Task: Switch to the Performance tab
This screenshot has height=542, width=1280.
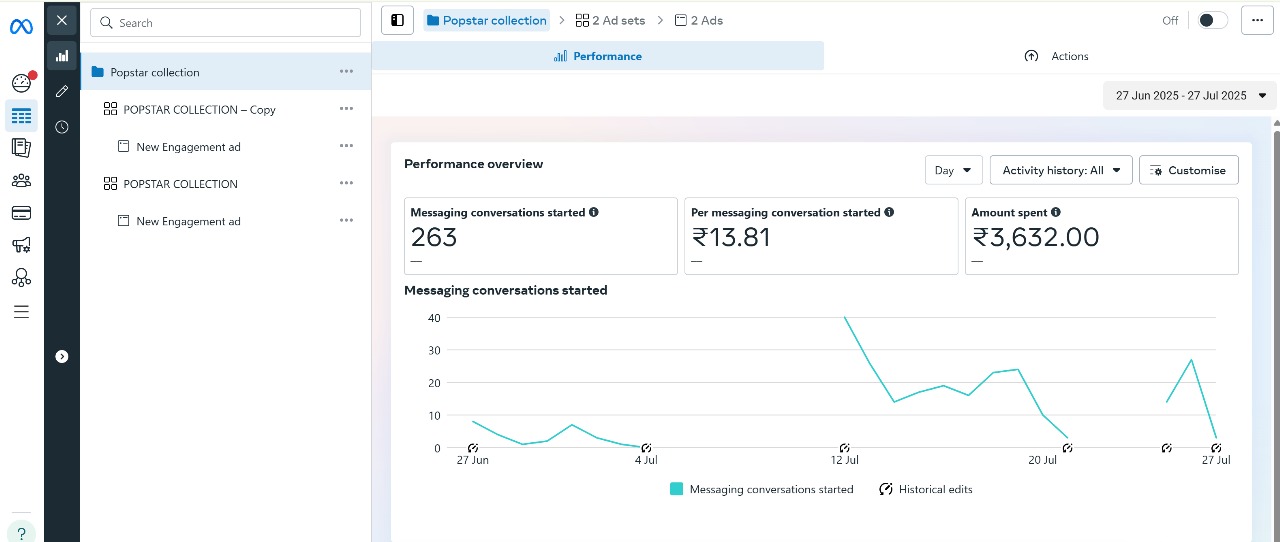Action: tap(598, 56)
